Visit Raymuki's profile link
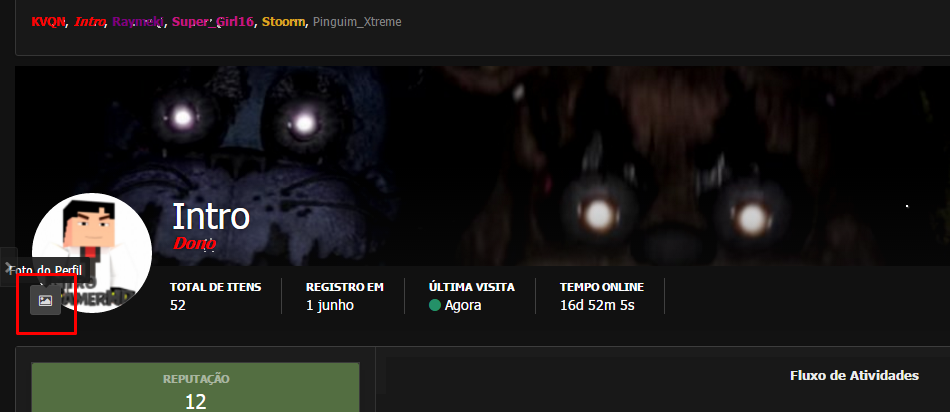Screen dimensions: 950x412 [x=138, y=22]
